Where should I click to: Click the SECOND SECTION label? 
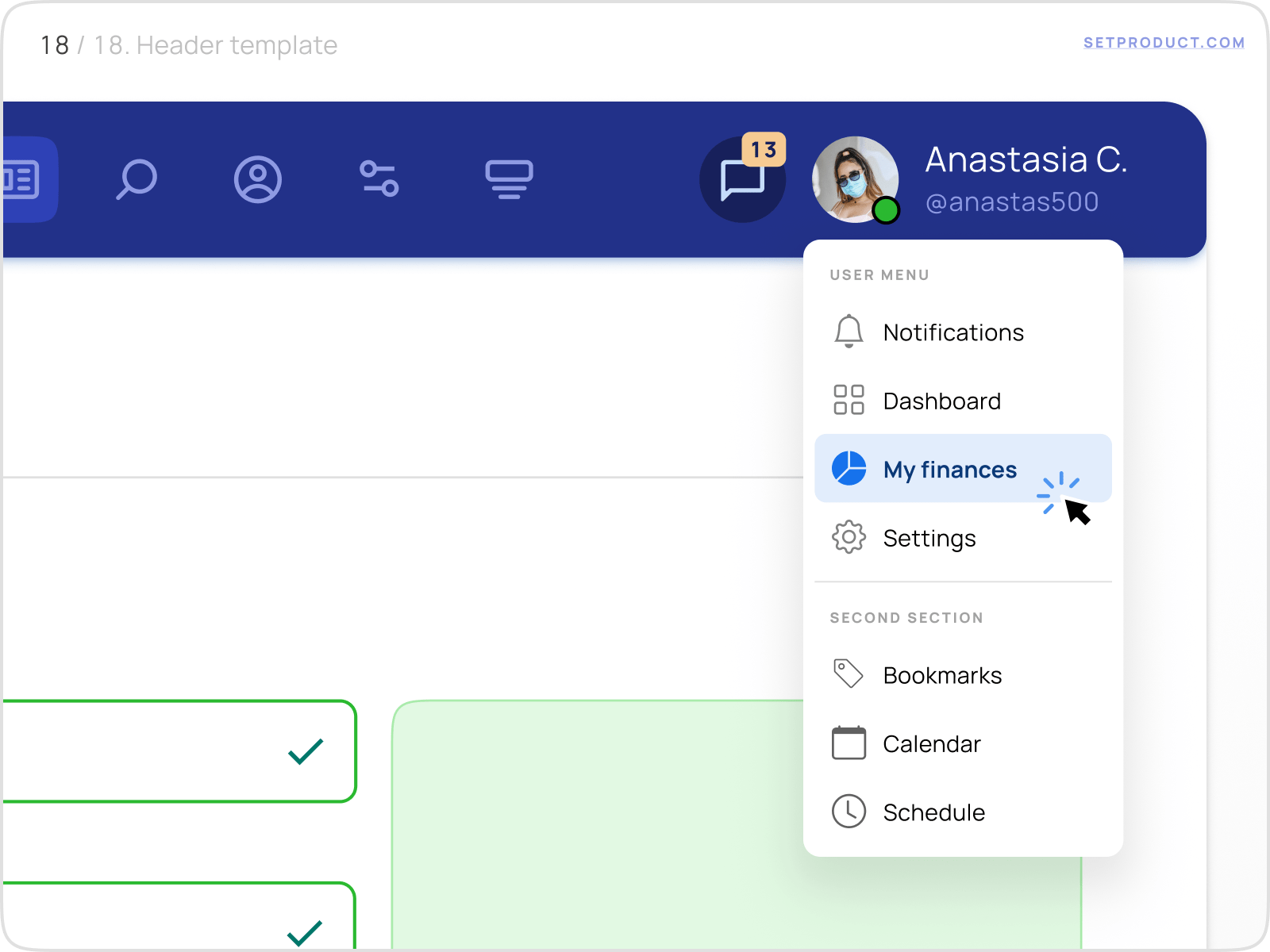906,618
